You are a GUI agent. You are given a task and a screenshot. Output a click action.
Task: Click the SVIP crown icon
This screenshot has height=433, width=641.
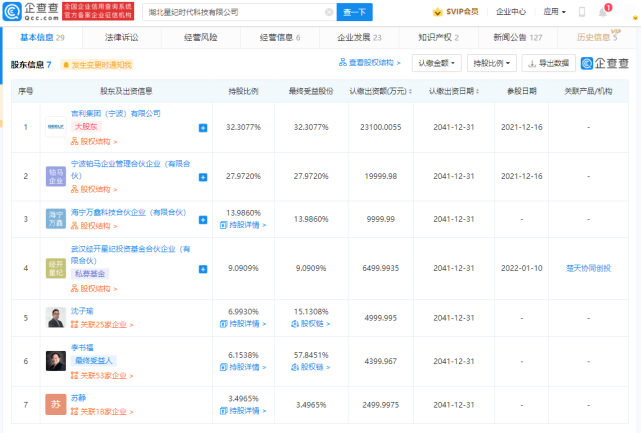click(437, 12)
